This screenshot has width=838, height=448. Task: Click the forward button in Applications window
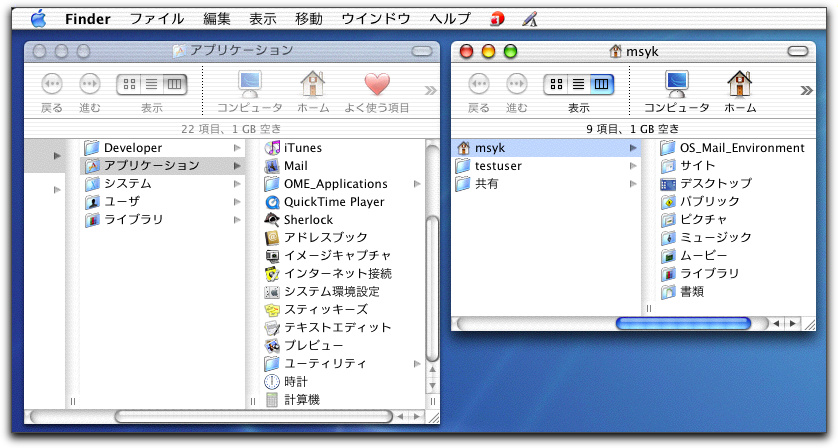90,85
